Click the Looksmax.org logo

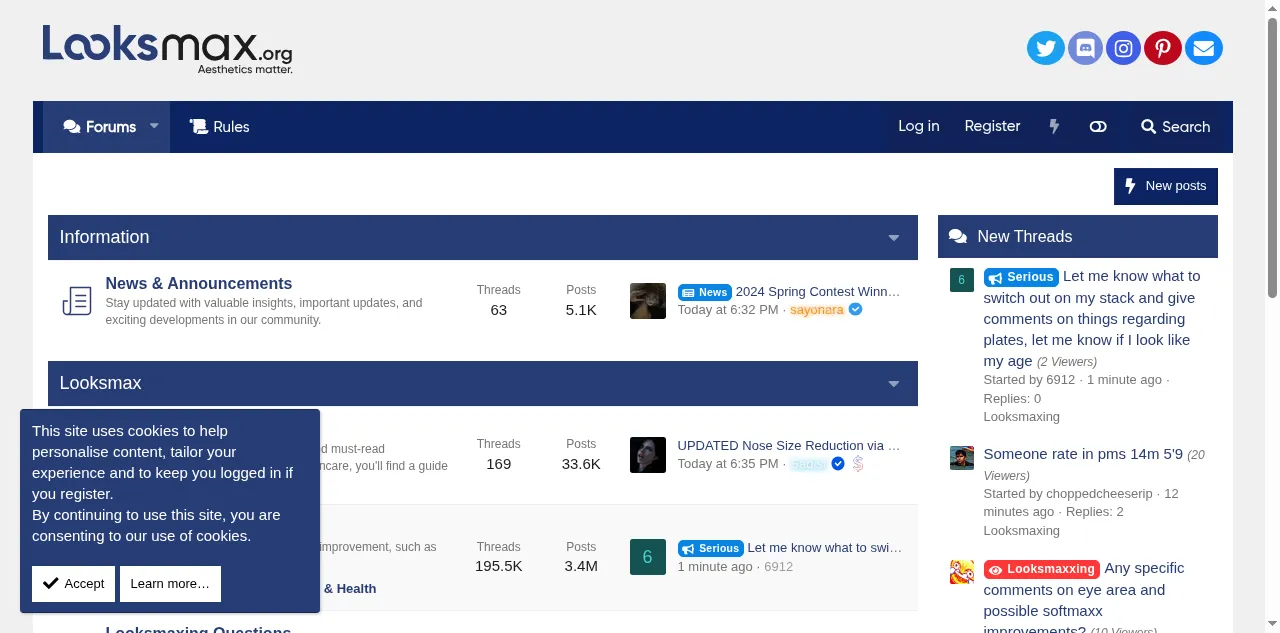click(x=167, y=49)
